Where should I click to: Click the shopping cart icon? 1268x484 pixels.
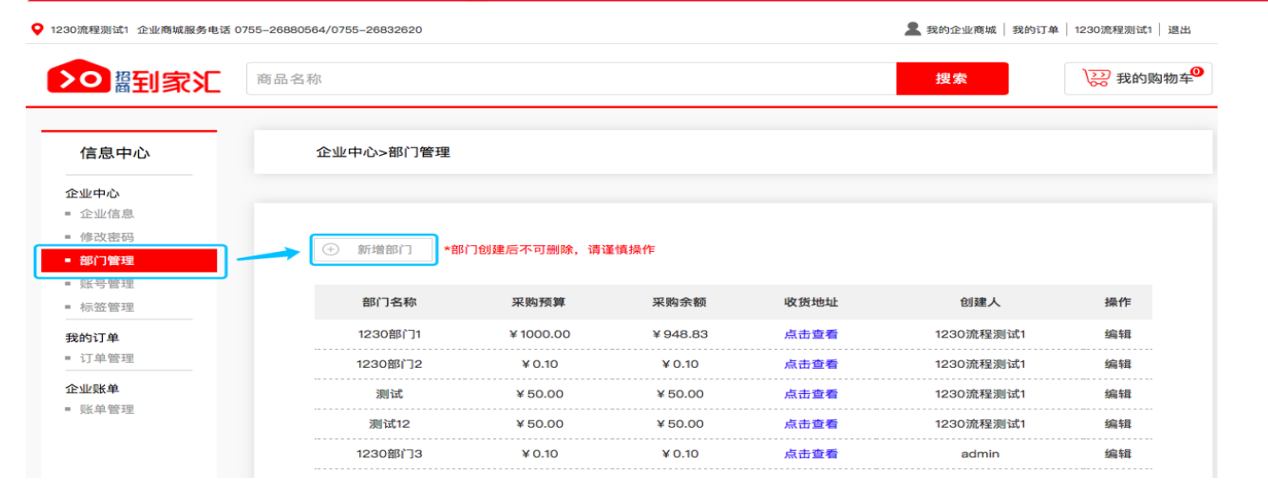pos(1097,79)
